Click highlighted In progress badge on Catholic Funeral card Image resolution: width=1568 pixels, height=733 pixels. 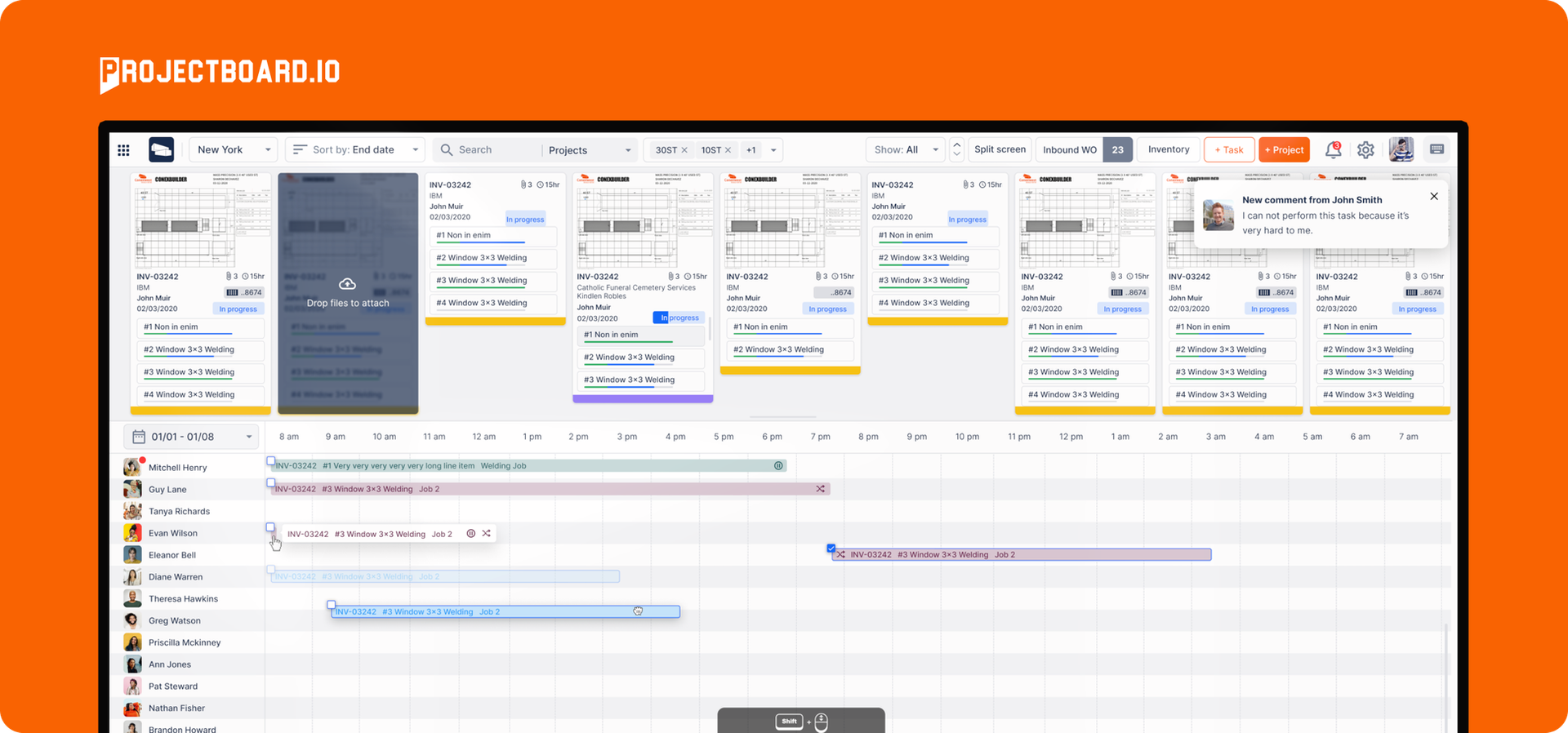coord(678,318)
